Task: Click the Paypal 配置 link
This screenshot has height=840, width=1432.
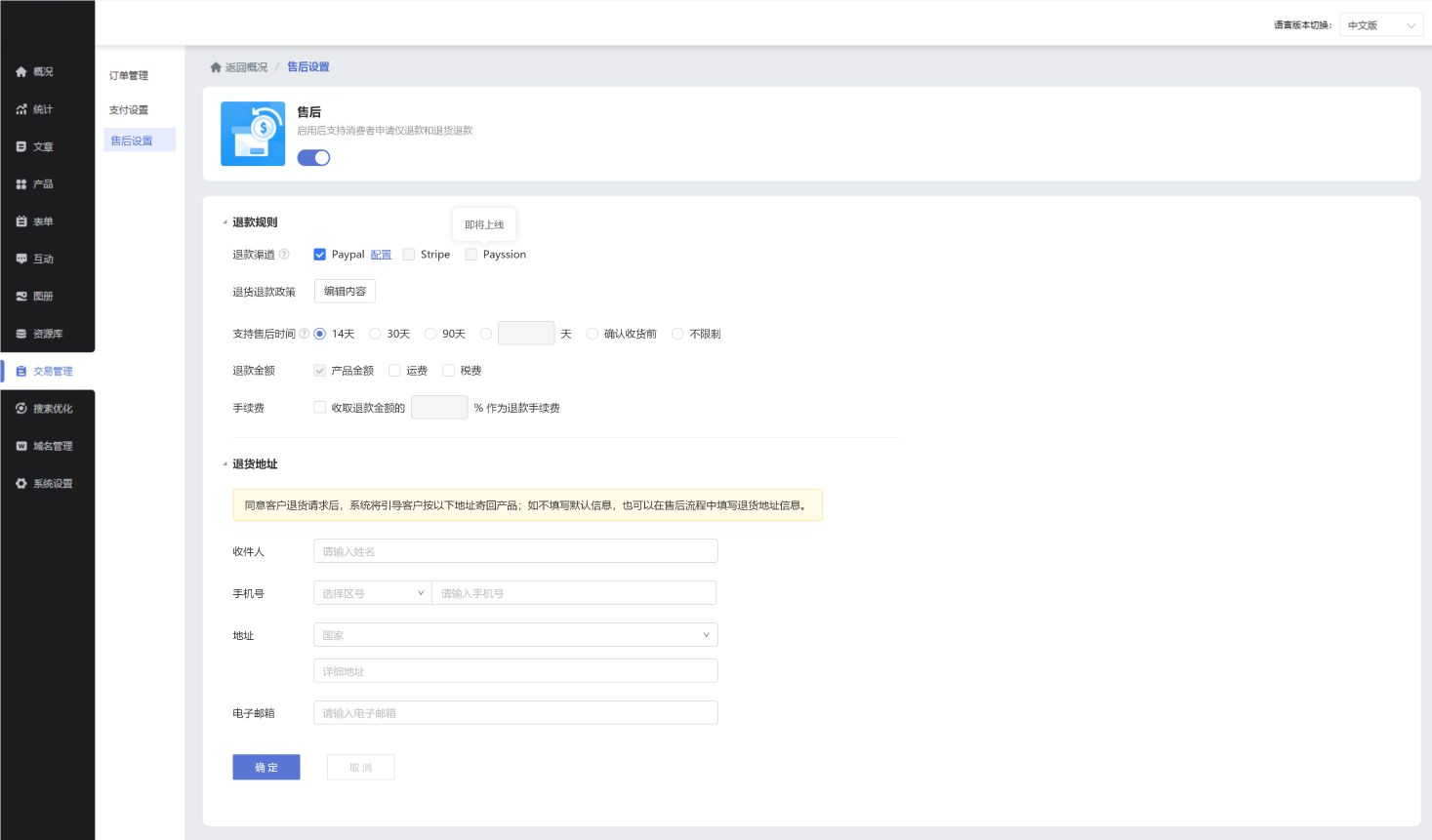Action: tap(381, 255)
